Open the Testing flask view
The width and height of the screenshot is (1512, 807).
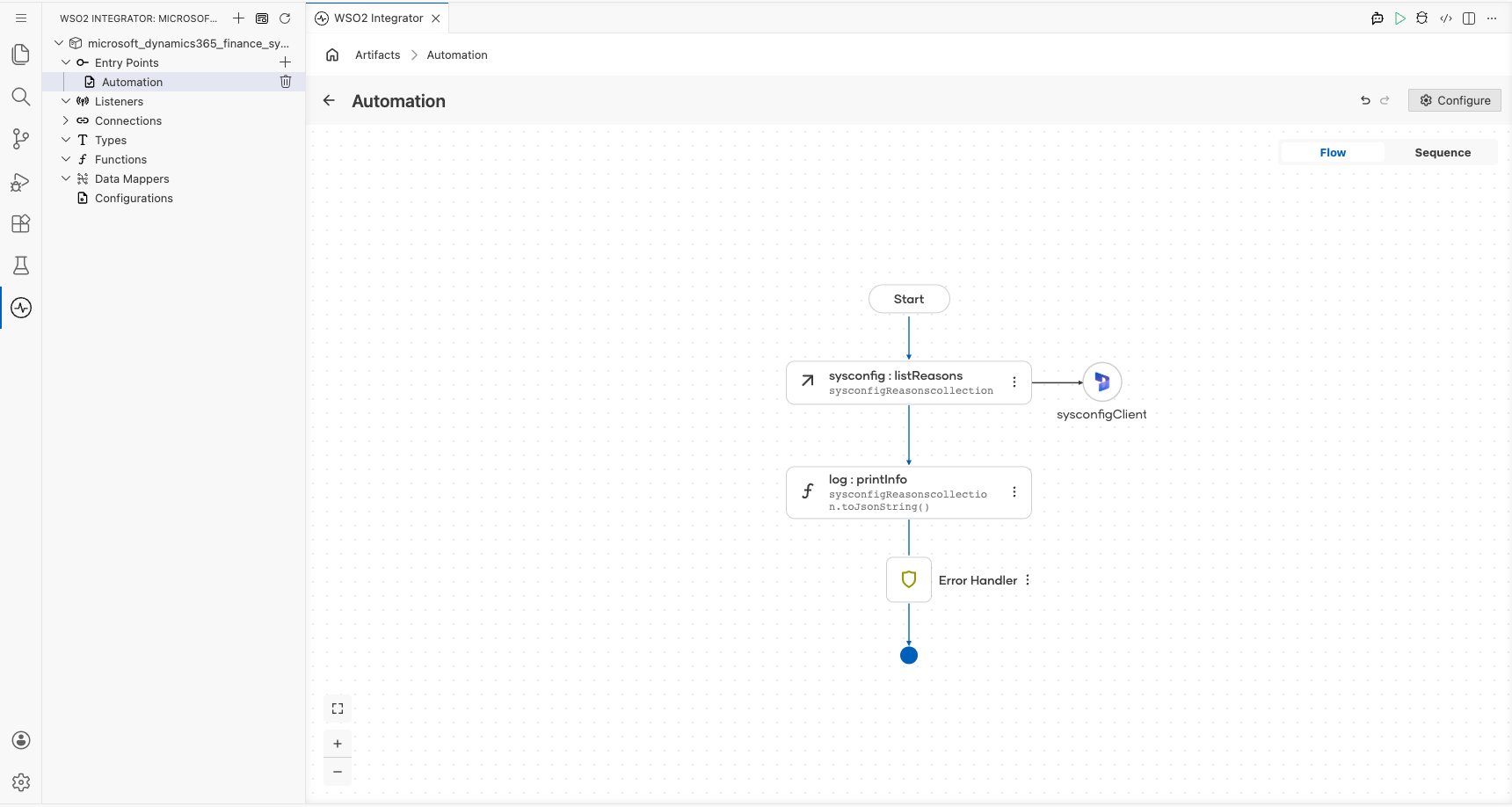[x=21, y=265]
